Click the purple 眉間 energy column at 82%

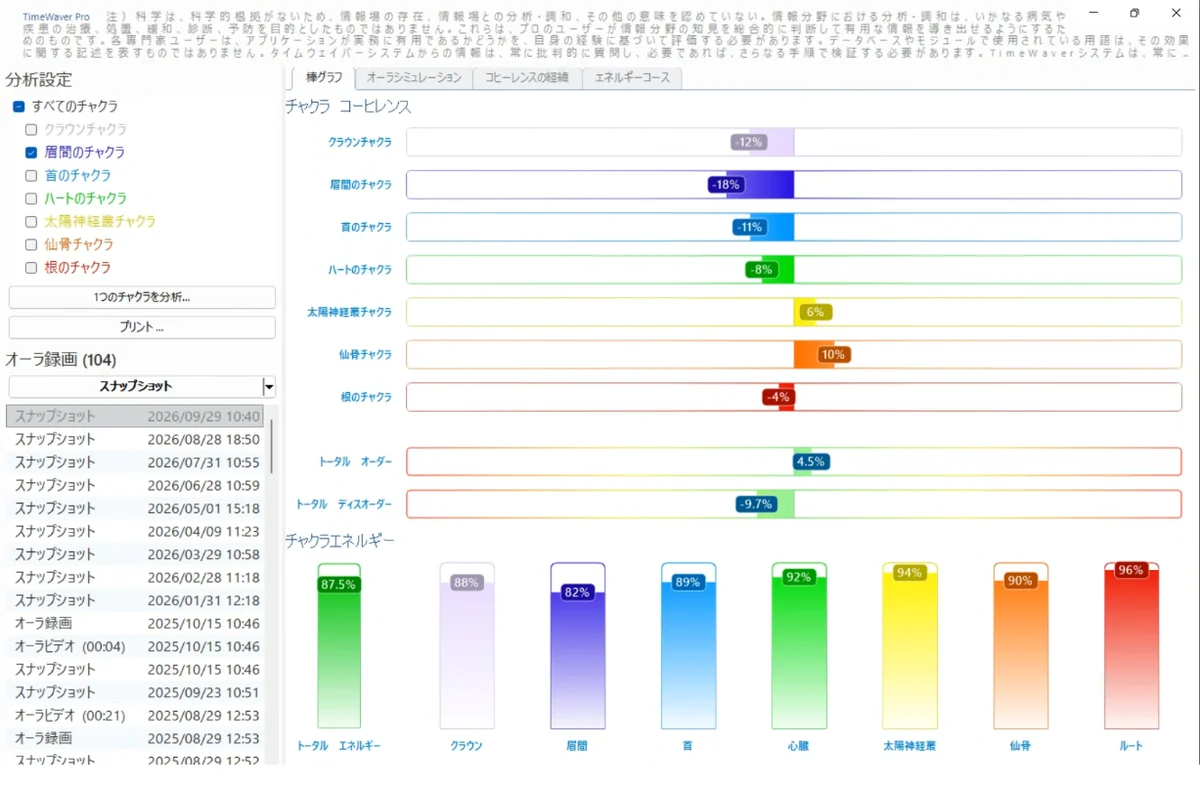578,646
